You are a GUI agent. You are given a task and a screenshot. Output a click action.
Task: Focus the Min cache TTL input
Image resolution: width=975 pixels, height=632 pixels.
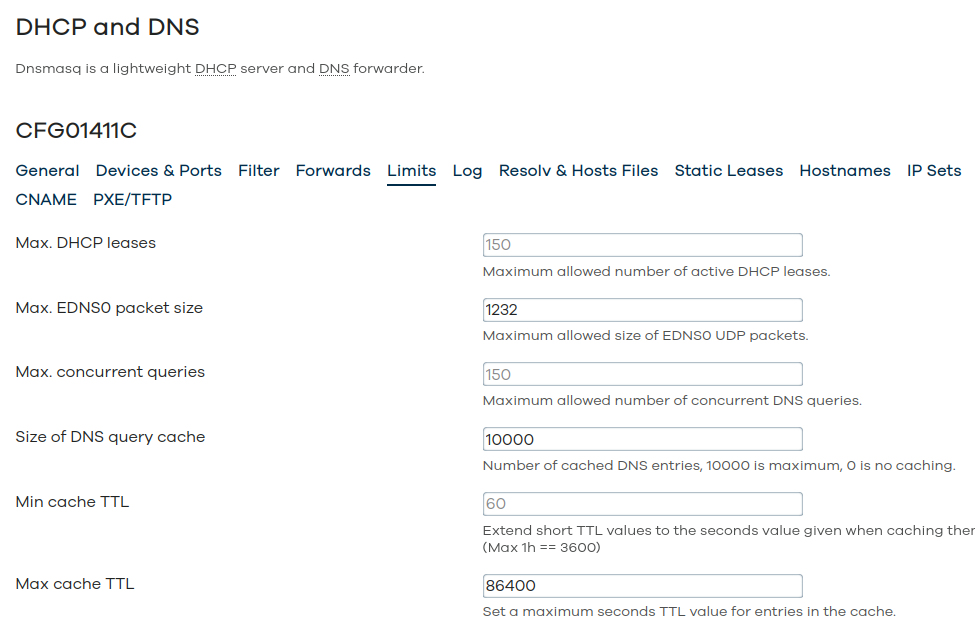pos(642,504)
